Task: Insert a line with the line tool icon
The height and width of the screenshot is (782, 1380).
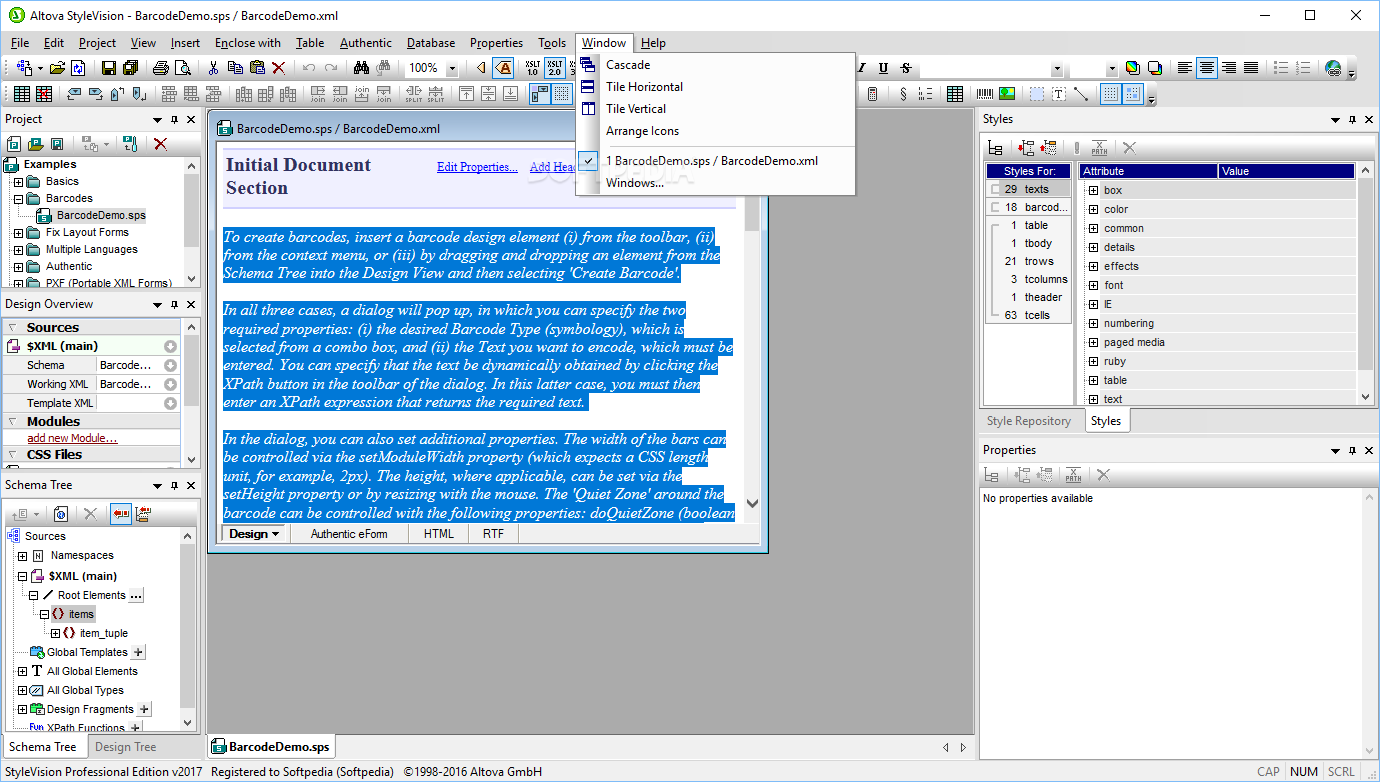Action: coord(1081,94)
